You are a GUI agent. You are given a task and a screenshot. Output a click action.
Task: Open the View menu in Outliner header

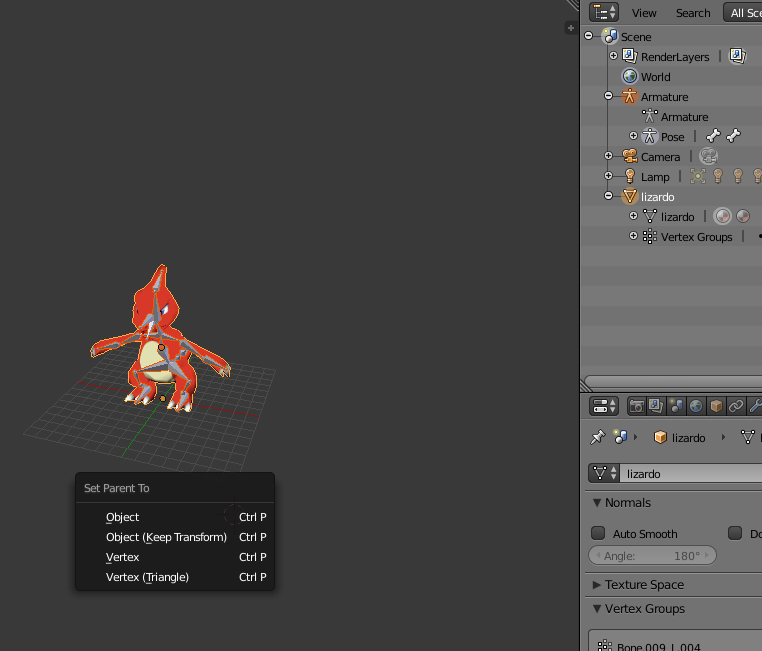pos(644,13)
